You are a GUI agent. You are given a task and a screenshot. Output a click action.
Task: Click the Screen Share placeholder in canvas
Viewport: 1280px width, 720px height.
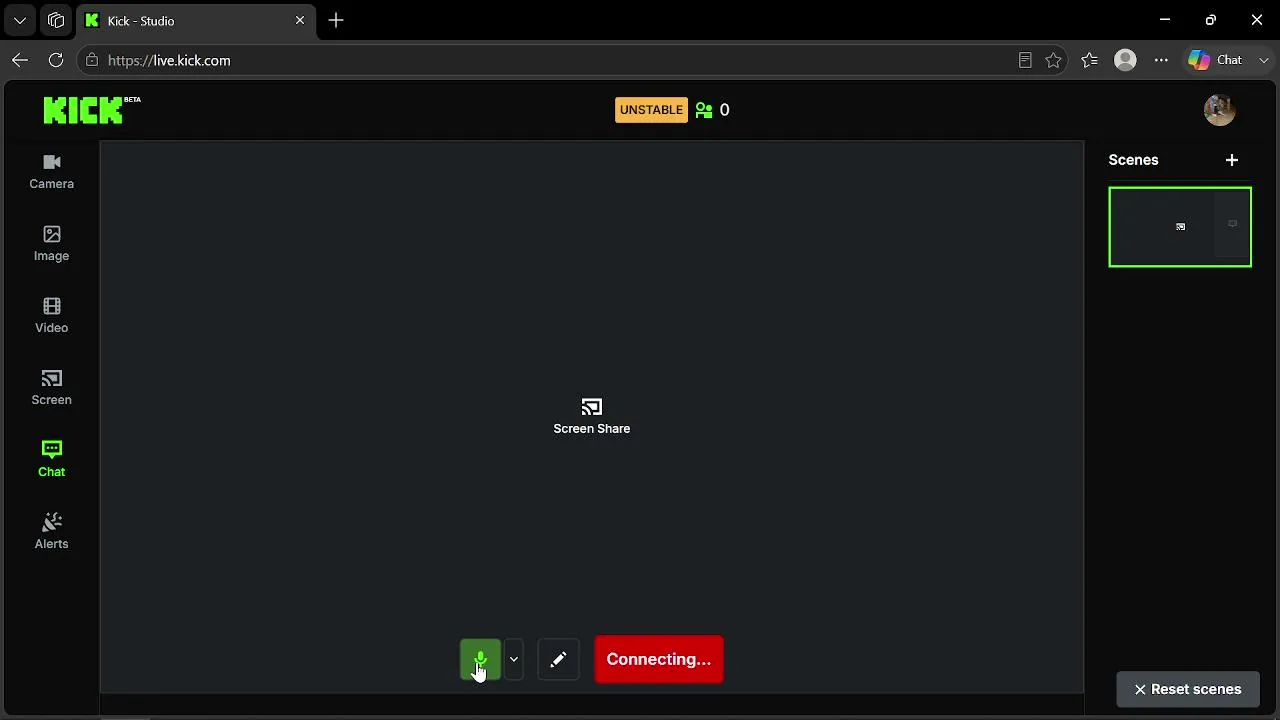(x=592, y=417)
